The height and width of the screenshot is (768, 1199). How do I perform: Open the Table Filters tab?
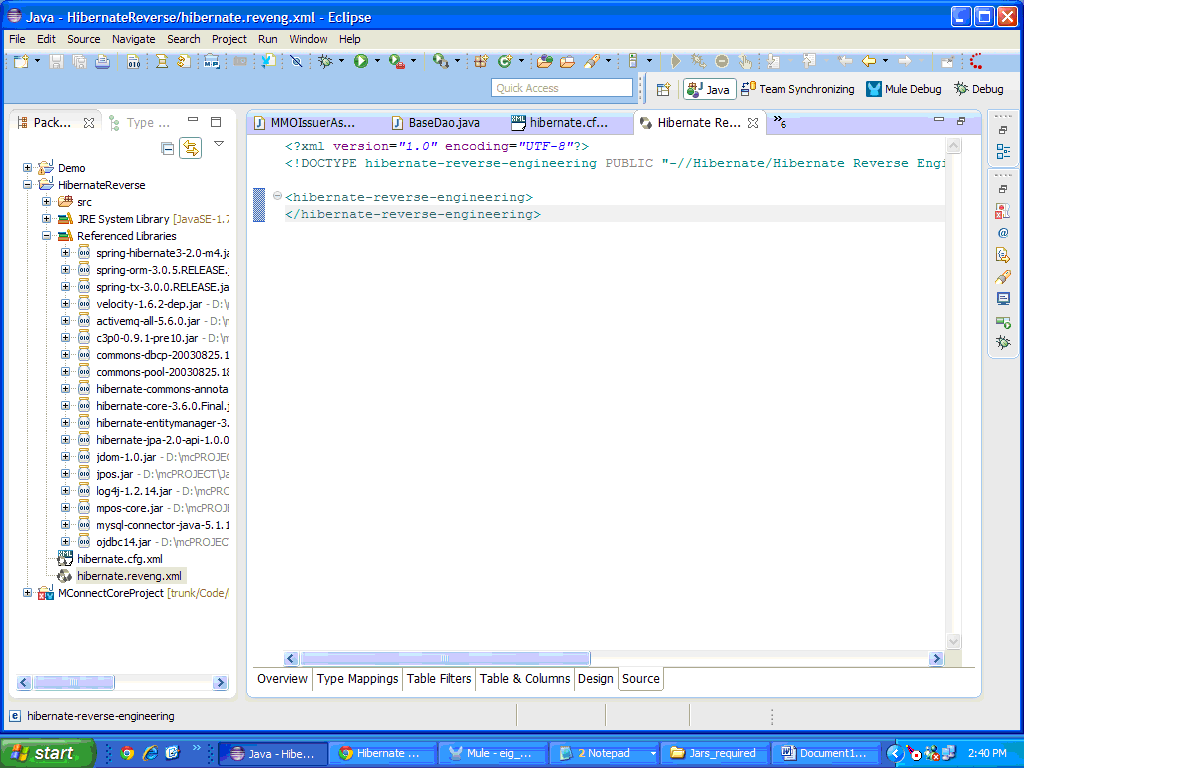click(439, 679)
